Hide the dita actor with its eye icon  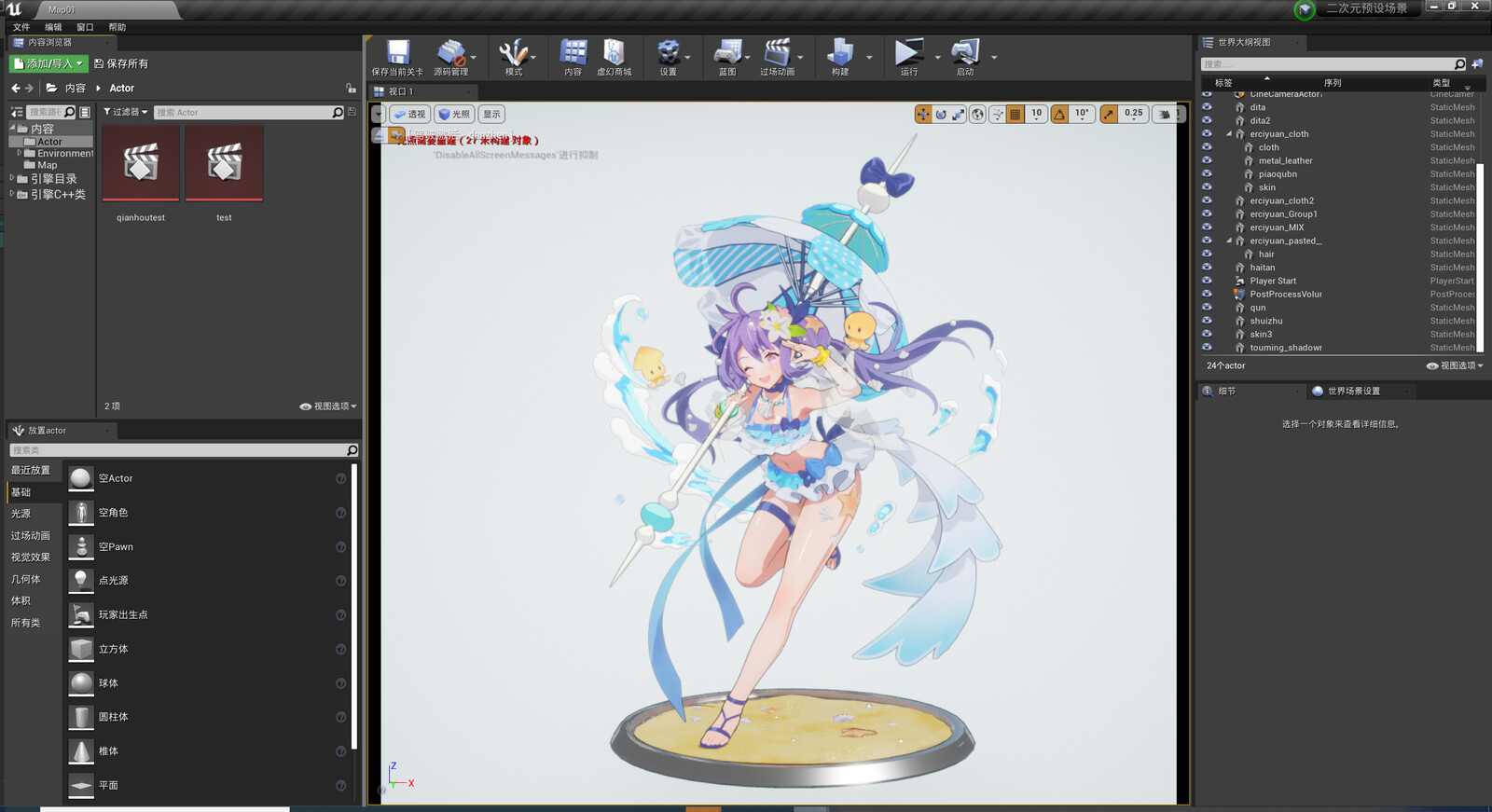point(1207,107)
